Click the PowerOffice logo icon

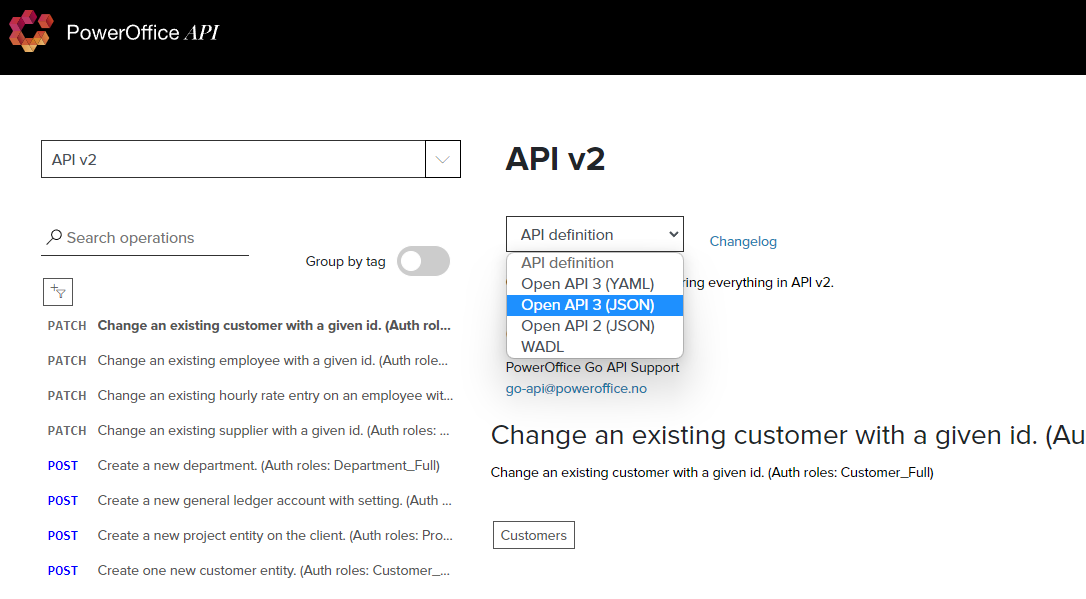point(29,30)
